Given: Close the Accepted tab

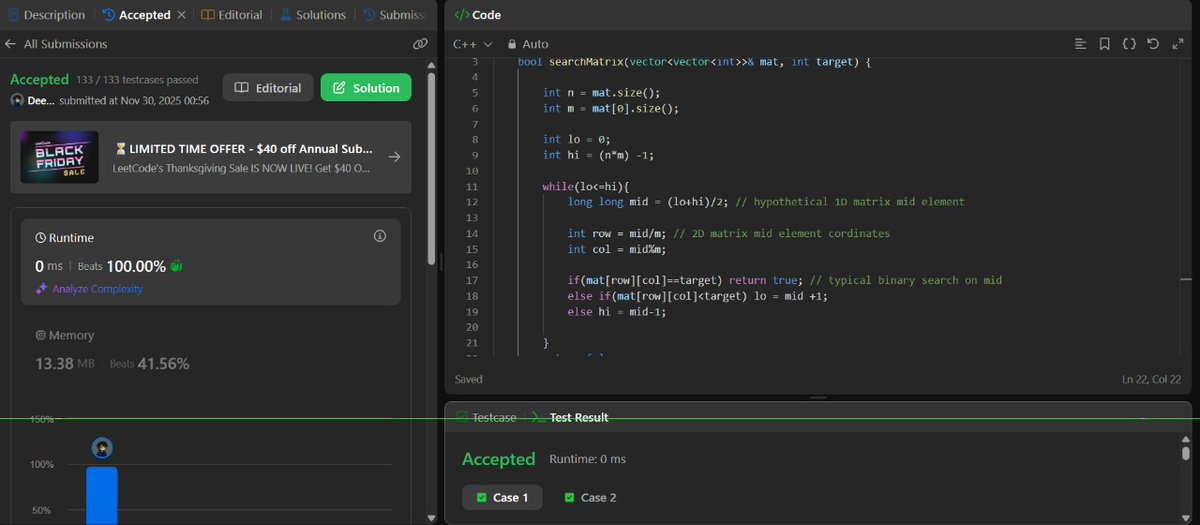Looking at the screenshot, I should click(x=181, y=15).
